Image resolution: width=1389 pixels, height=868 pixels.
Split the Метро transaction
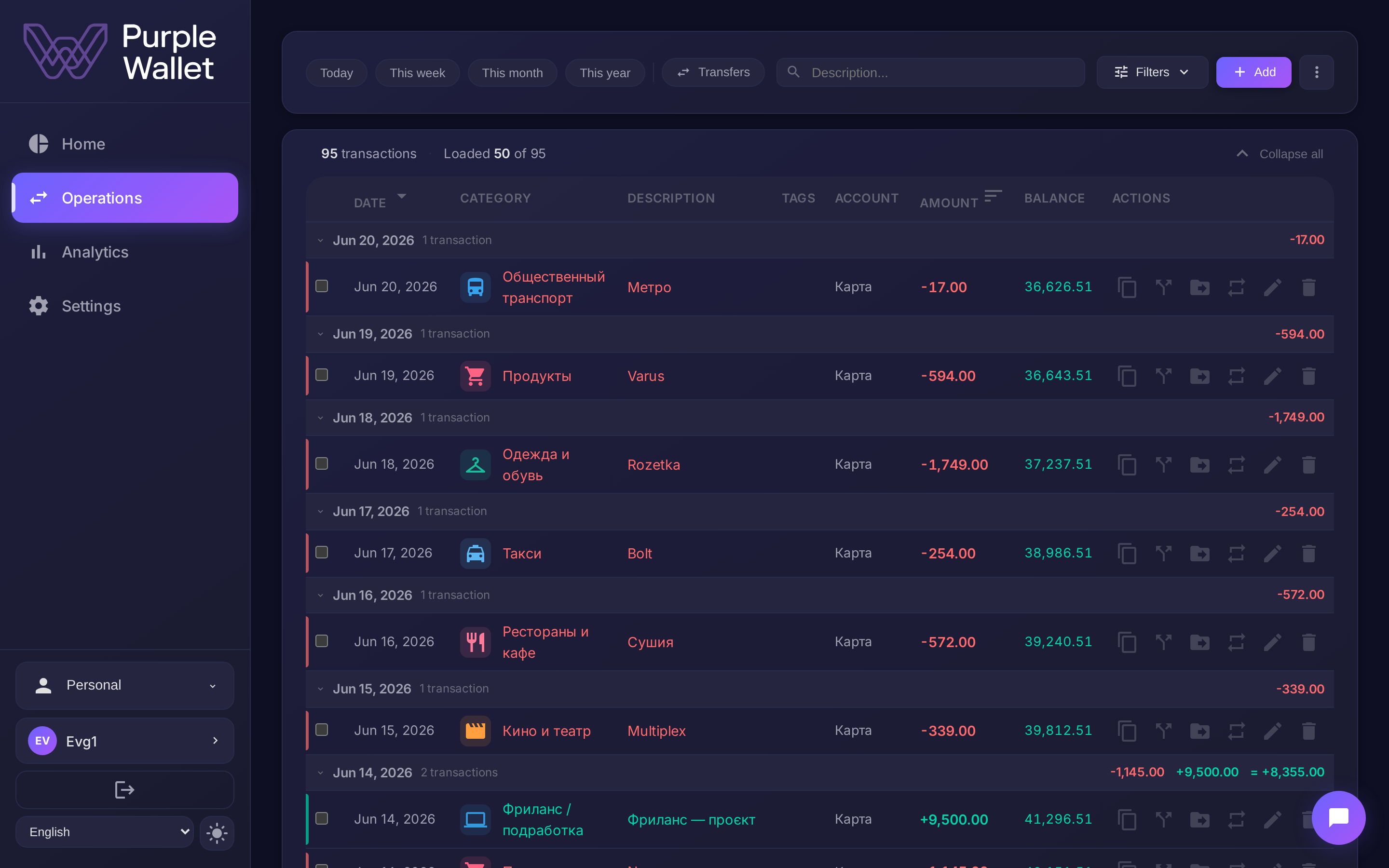(1163, 287)
